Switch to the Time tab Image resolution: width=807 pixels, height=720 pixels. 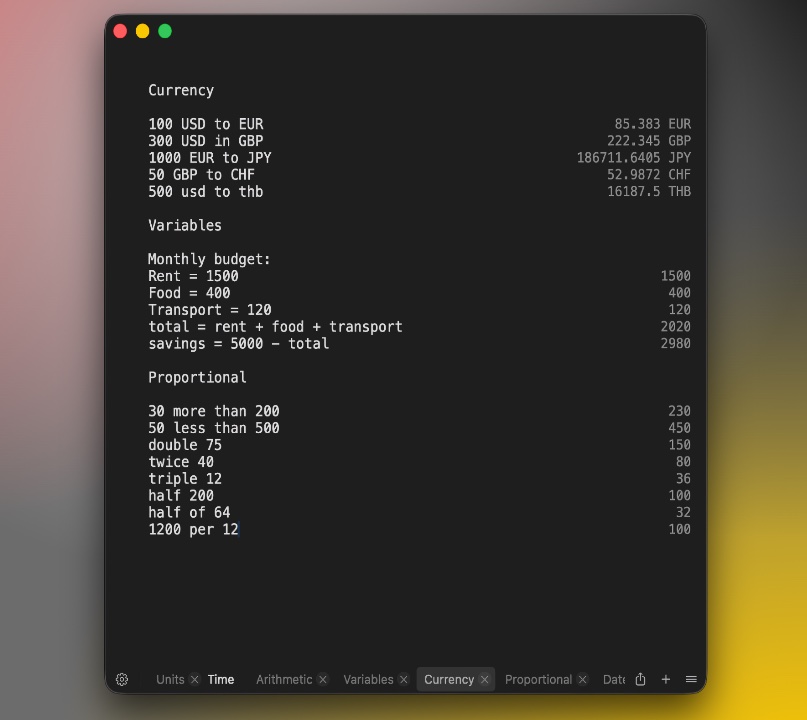pyautogui.click(x=221, y=679)
